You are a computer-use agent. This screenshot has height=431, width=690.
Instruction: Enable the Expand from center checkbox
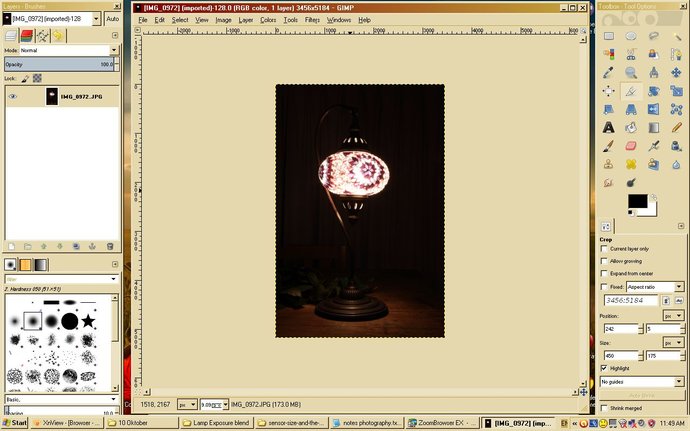click(x=604, y=273)
